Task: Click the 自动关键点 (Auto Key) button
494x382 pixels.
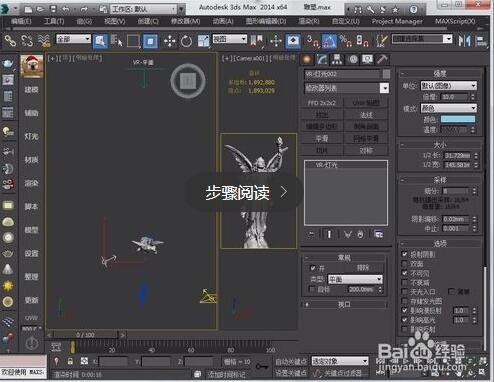Action: (291, 361)
